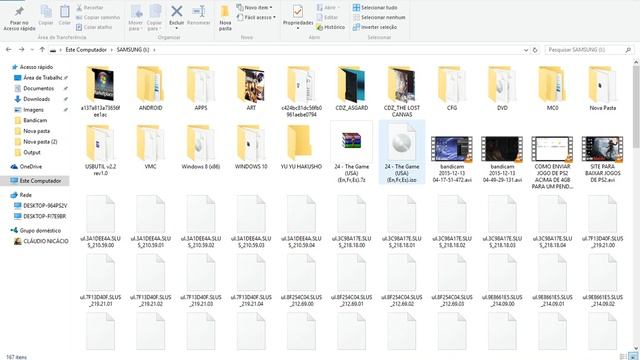Open Propriedades in the ribbon
Viewport: 640px width, 360px height.
(298, 16)
